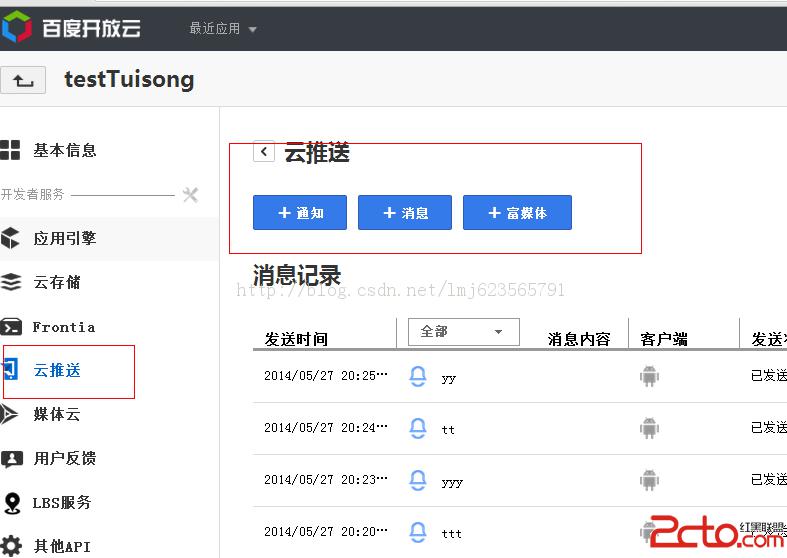The image size is (787, 558).
Task: Click message content ttt
Action: coord(452,533)
